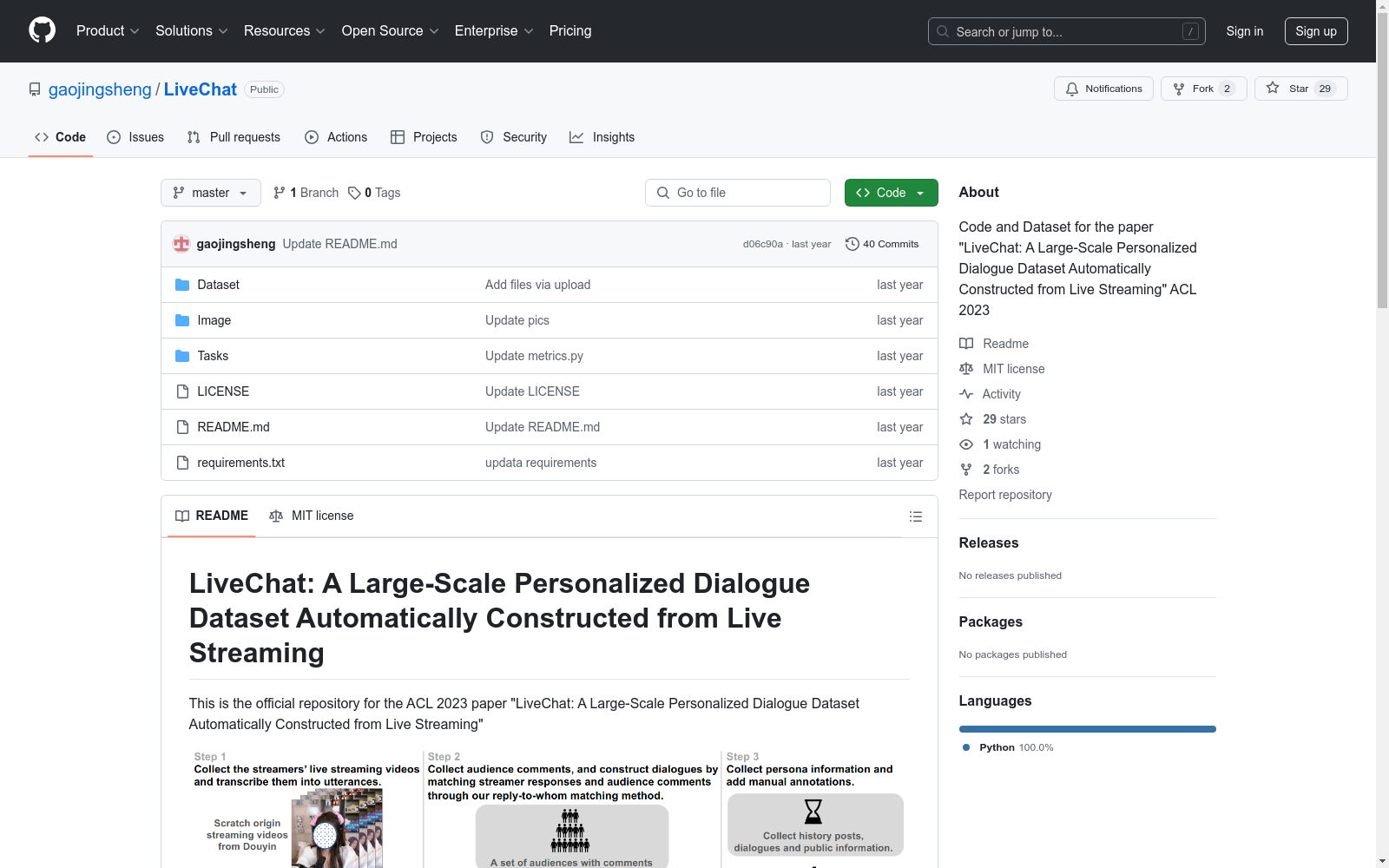1389x868 pixels.
Task: Expand the Solutions menu
Action: click(191, 30)
